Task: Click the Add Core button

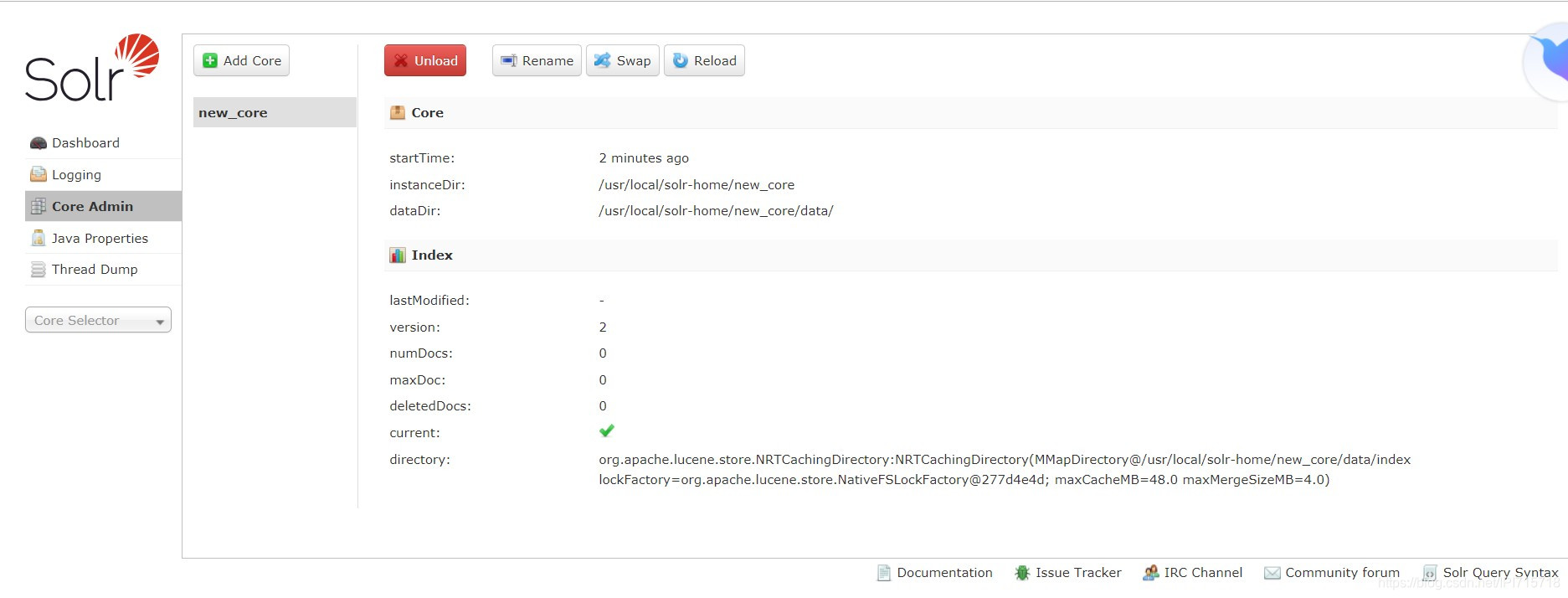Action: click(x=241, y=60)
